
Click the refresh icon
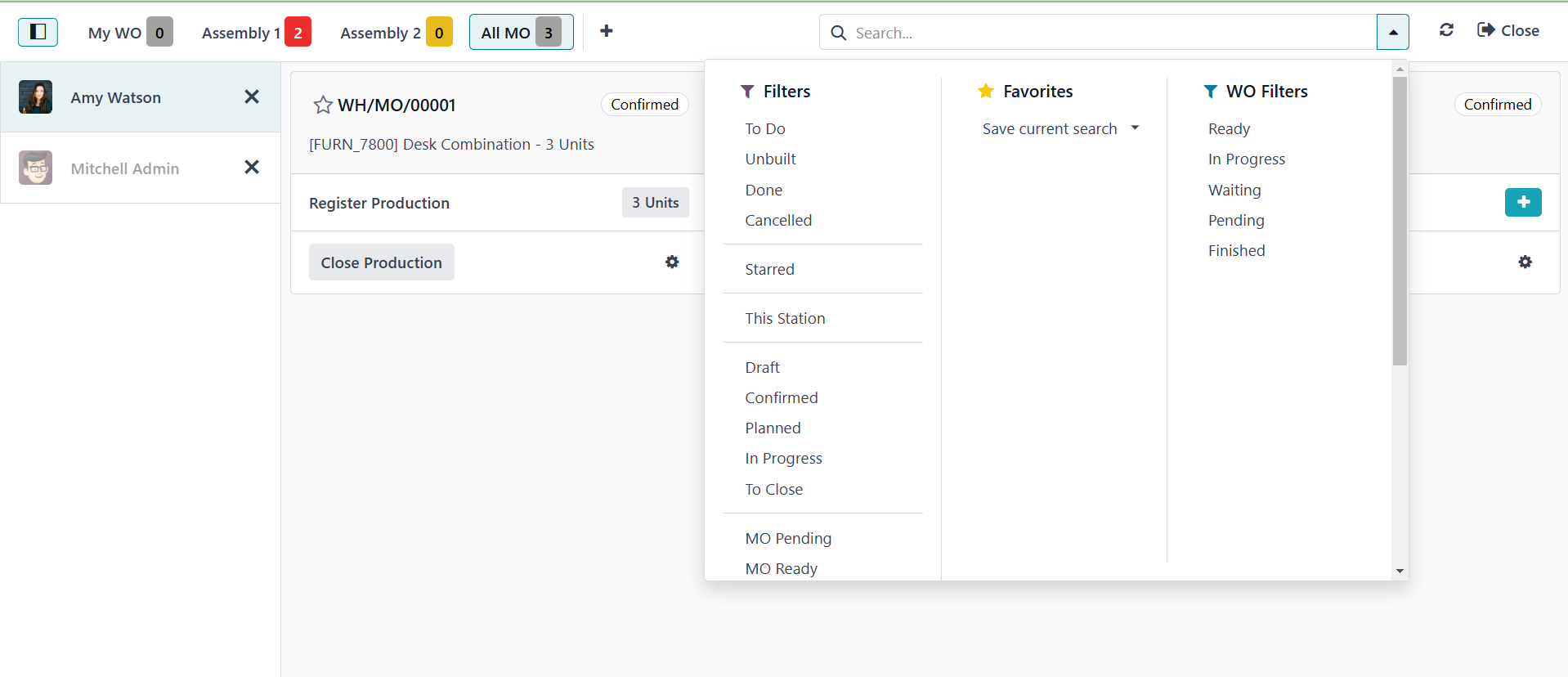pos(1446,30)
